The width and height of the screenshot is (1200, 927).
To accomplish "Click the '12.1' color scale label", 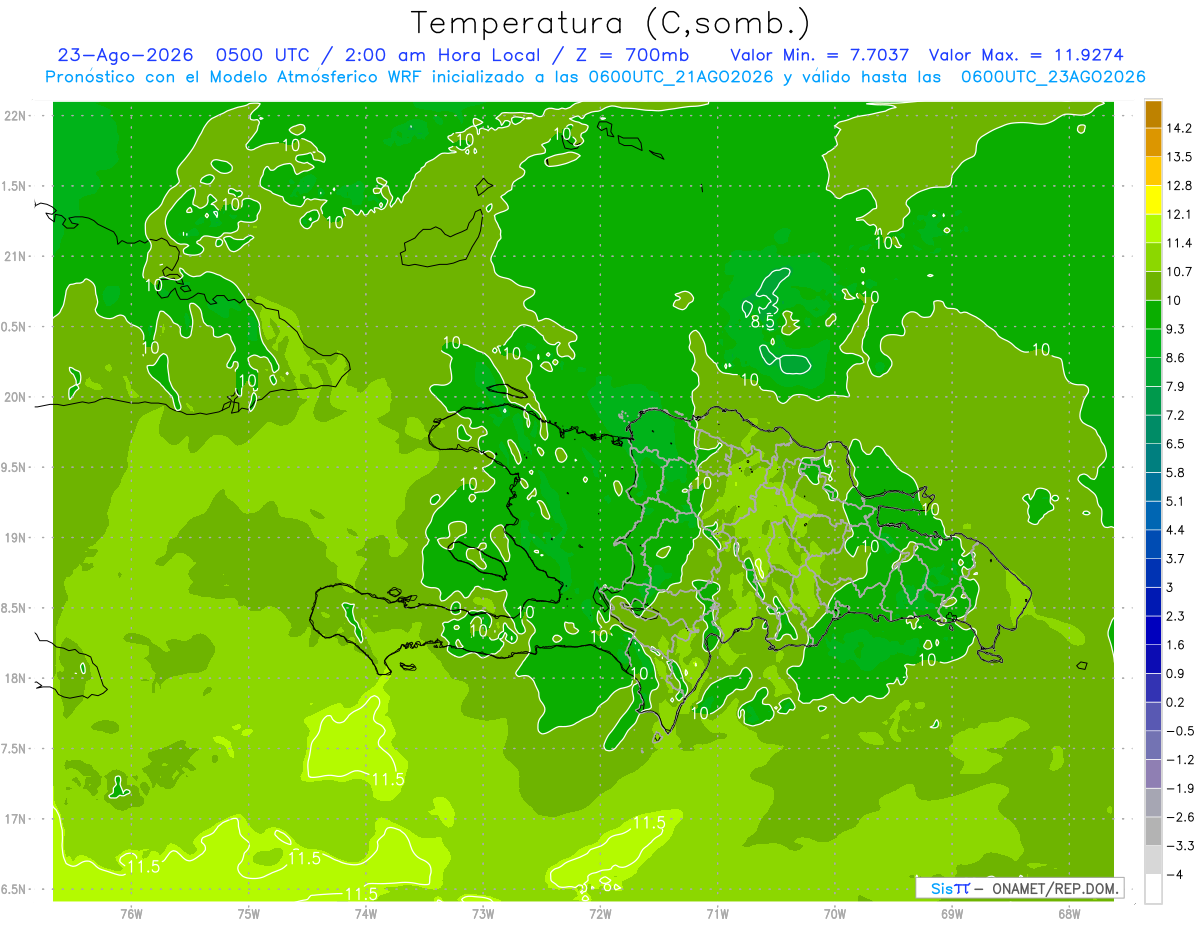I will [x=1180, y=214].
